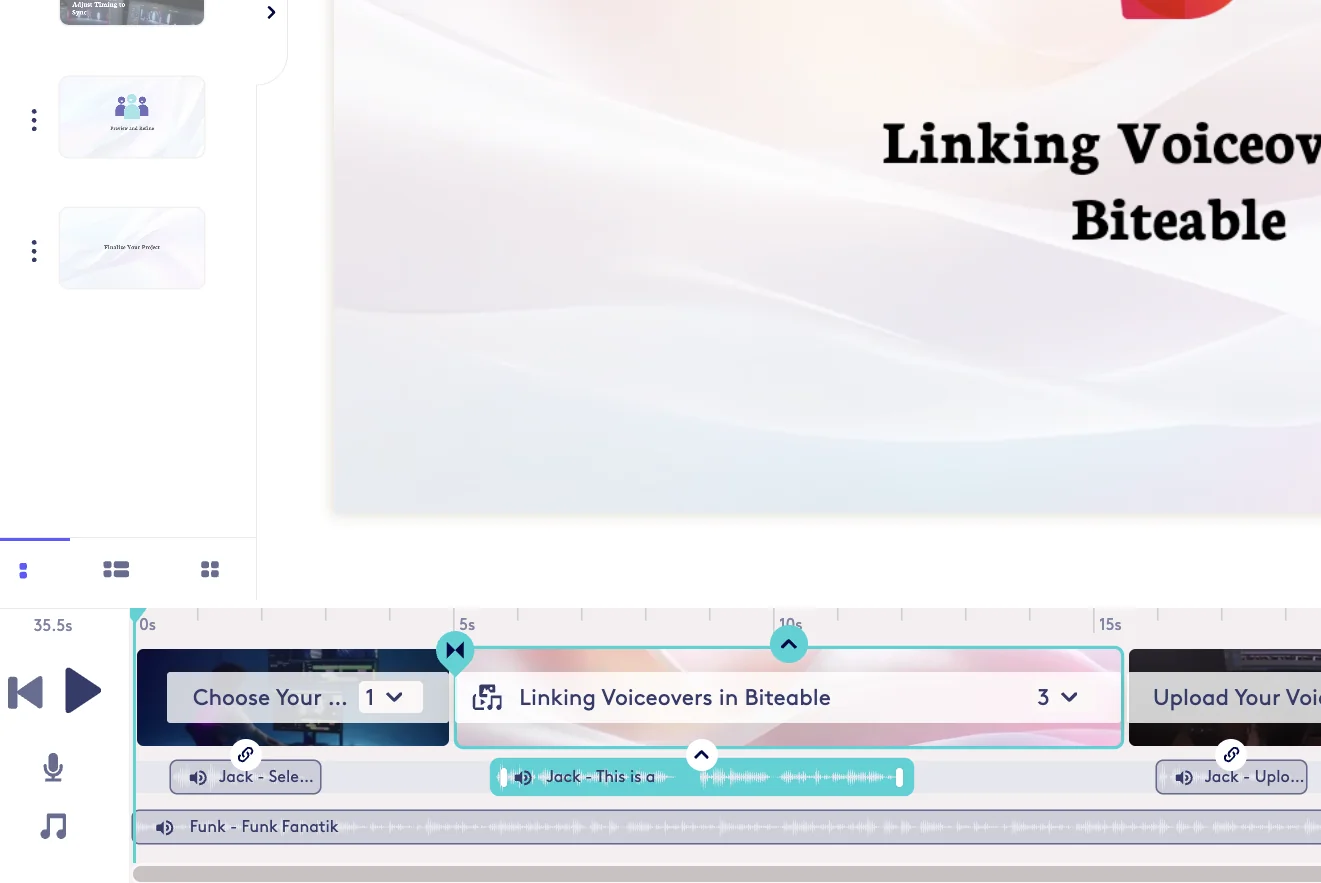Switch to the grid view tab

pos(210,569)
